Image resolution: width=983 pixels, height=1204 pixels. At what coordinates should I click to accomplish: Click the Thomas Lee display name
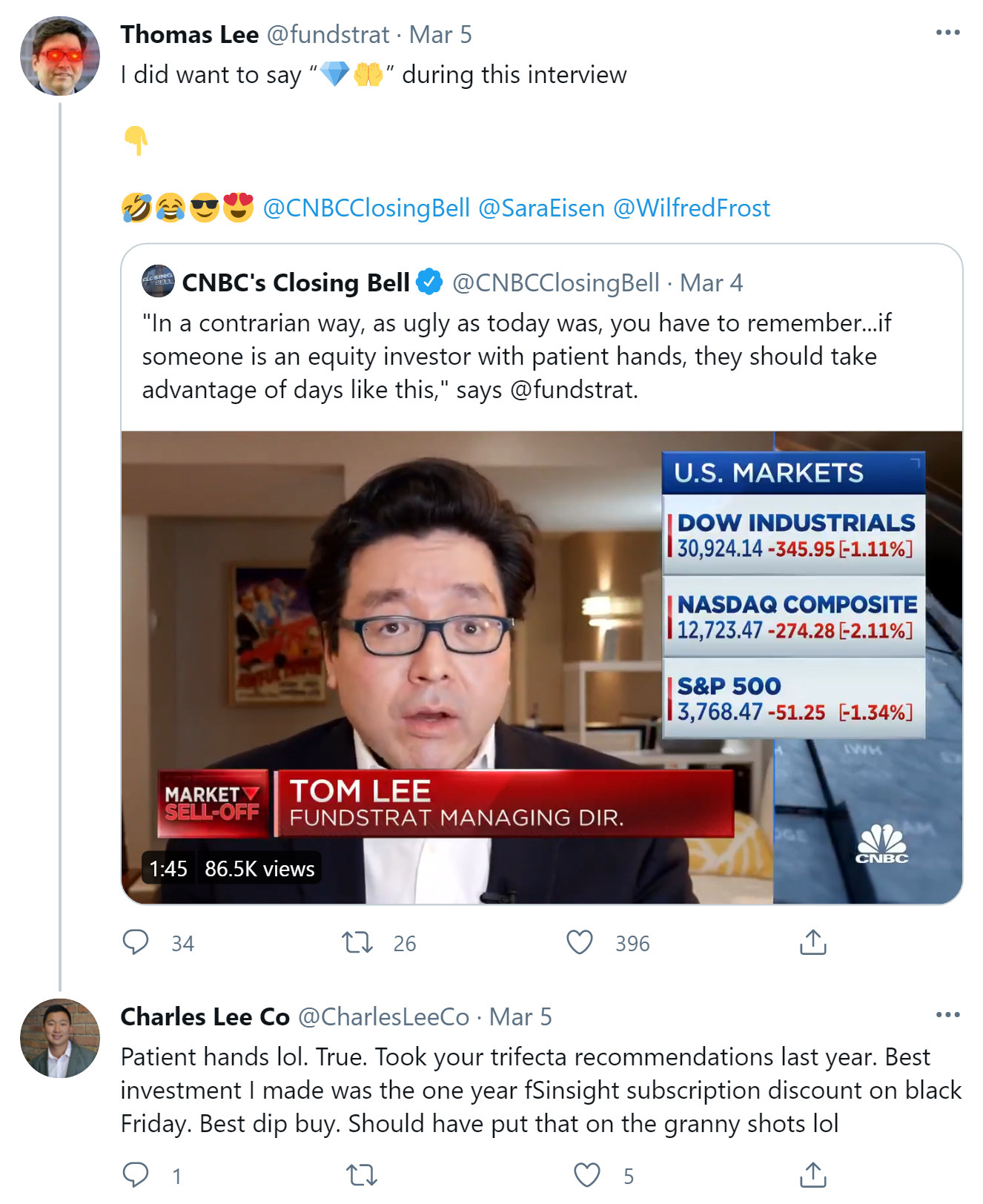point(190,35)
